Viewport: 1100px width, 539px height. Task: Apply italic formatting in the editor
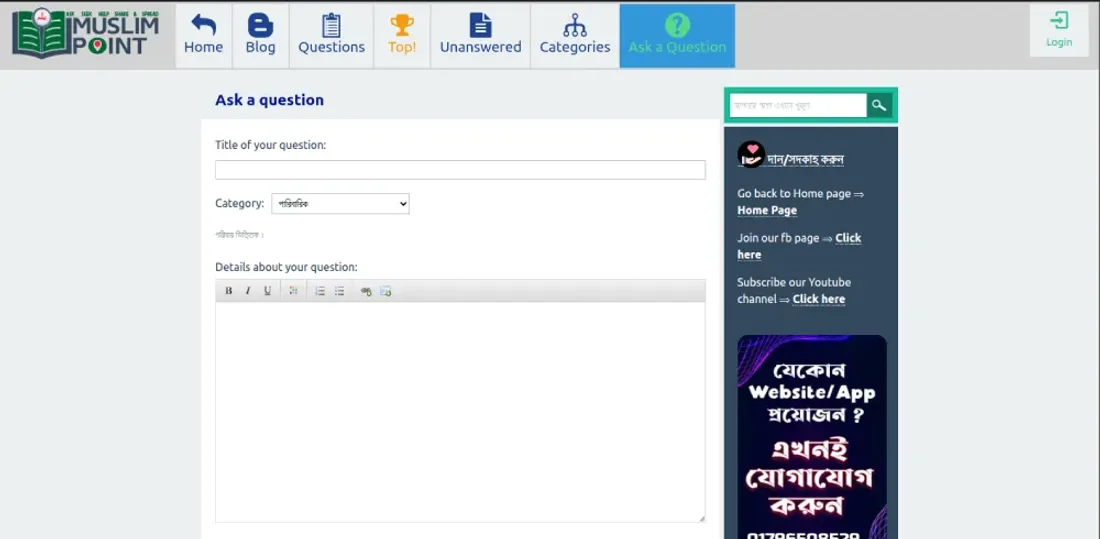coord(248,291)
